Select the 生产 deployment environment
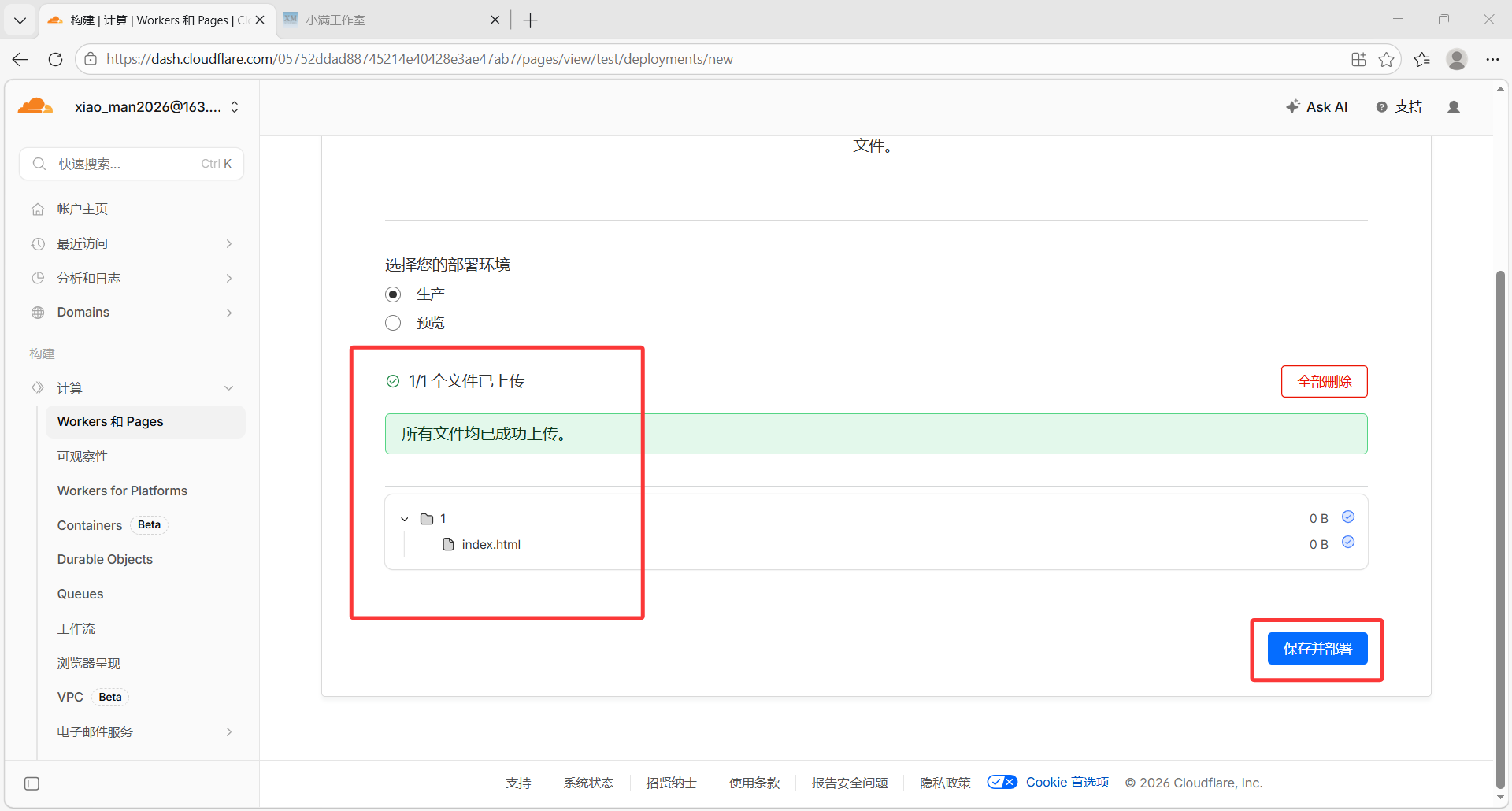Screen dimensions: 1512x811 click(393, 294)
